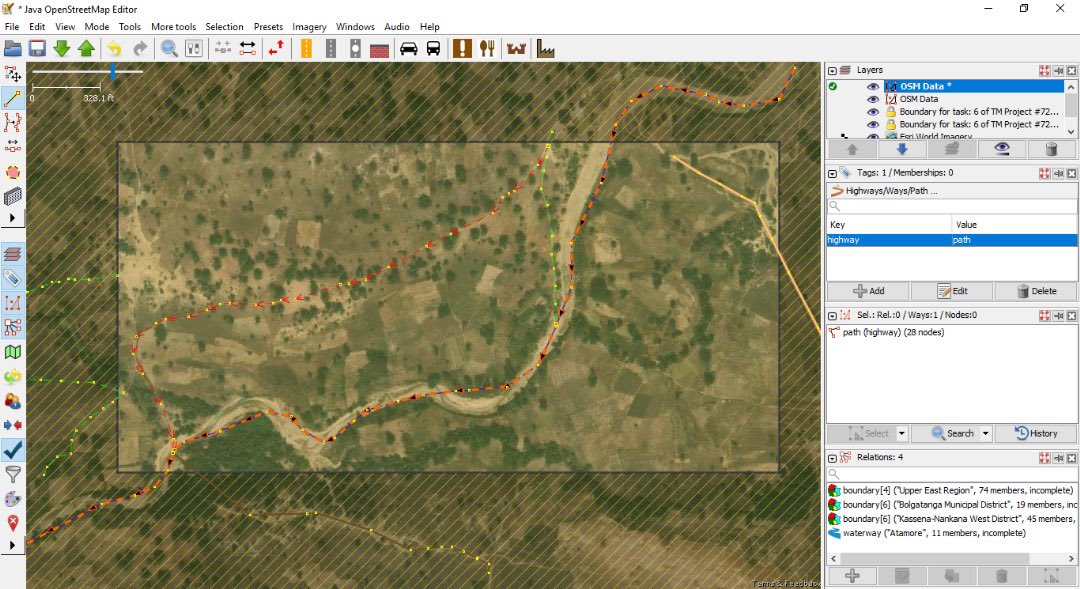Select the highway path tag row
Screen dimensions: 1080x589
[x=952, y=240]
